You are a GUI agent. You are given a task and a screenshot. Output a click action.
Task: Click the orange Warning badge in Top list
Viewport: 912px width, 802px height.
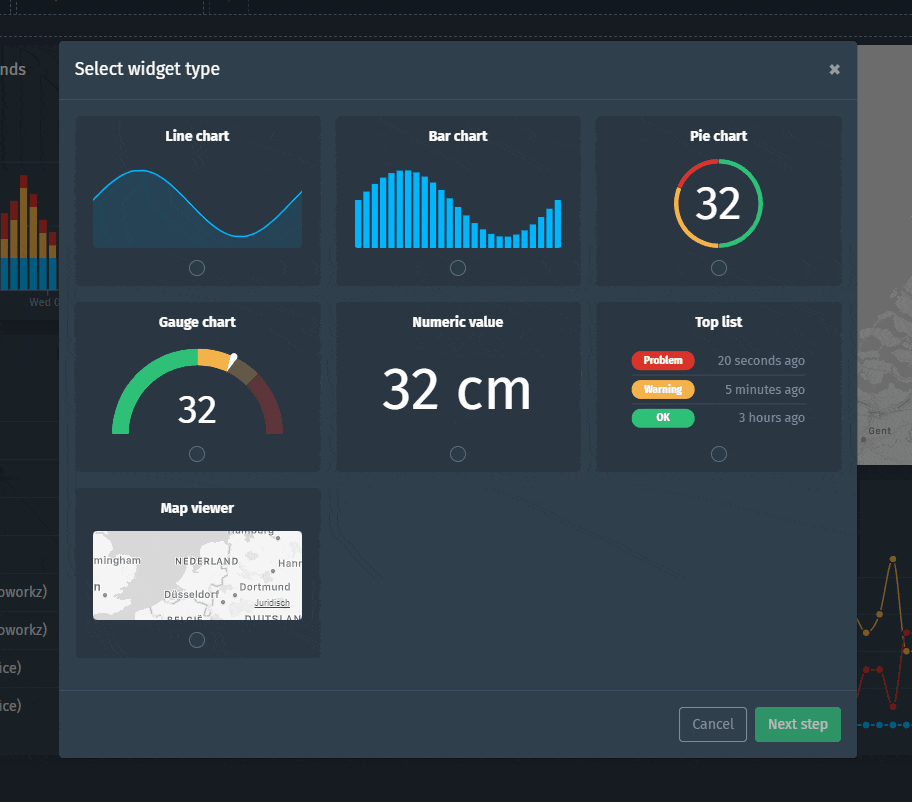663,389
